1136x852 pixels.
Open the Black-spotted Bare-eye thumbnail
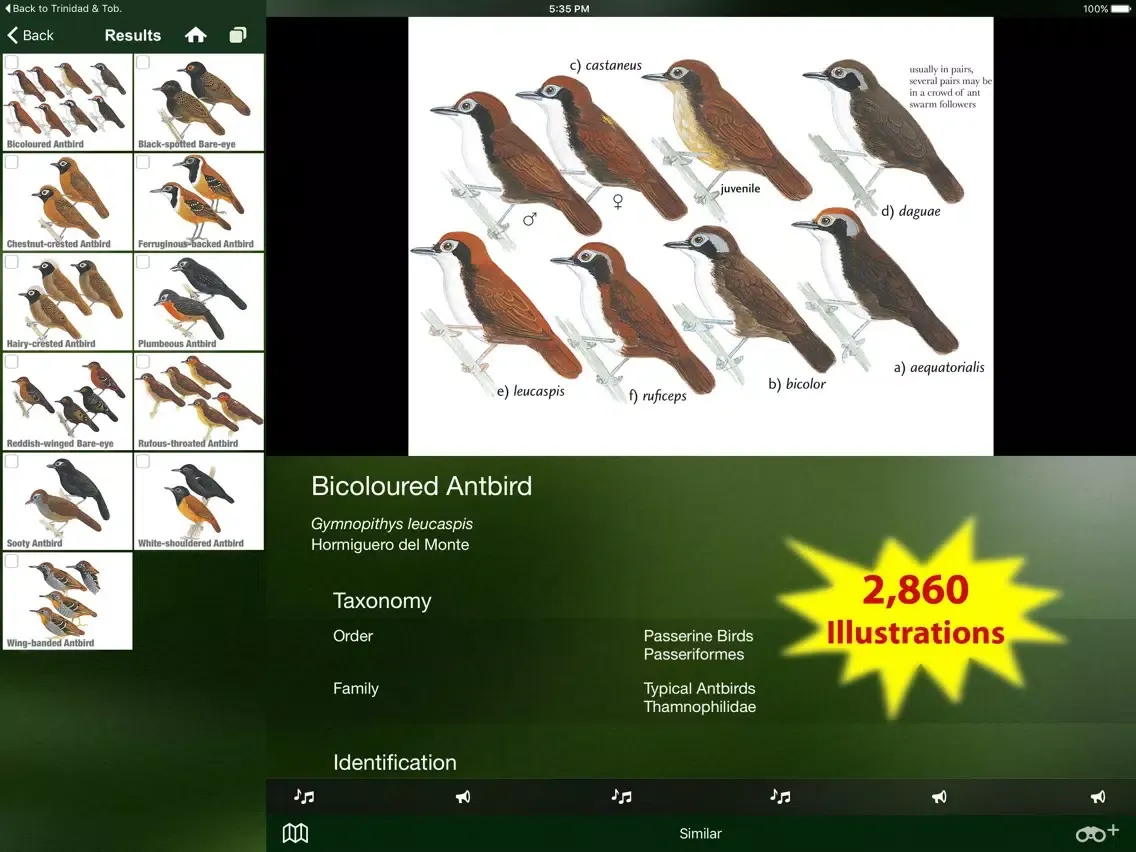coord(199,102)
